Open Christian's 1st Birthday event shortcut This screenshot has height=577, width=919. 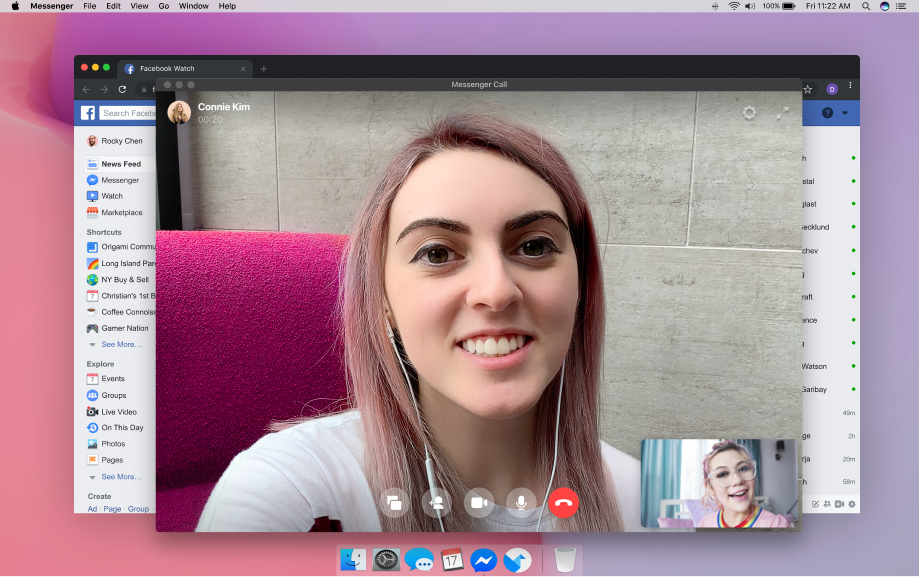(x=121, y=296)
